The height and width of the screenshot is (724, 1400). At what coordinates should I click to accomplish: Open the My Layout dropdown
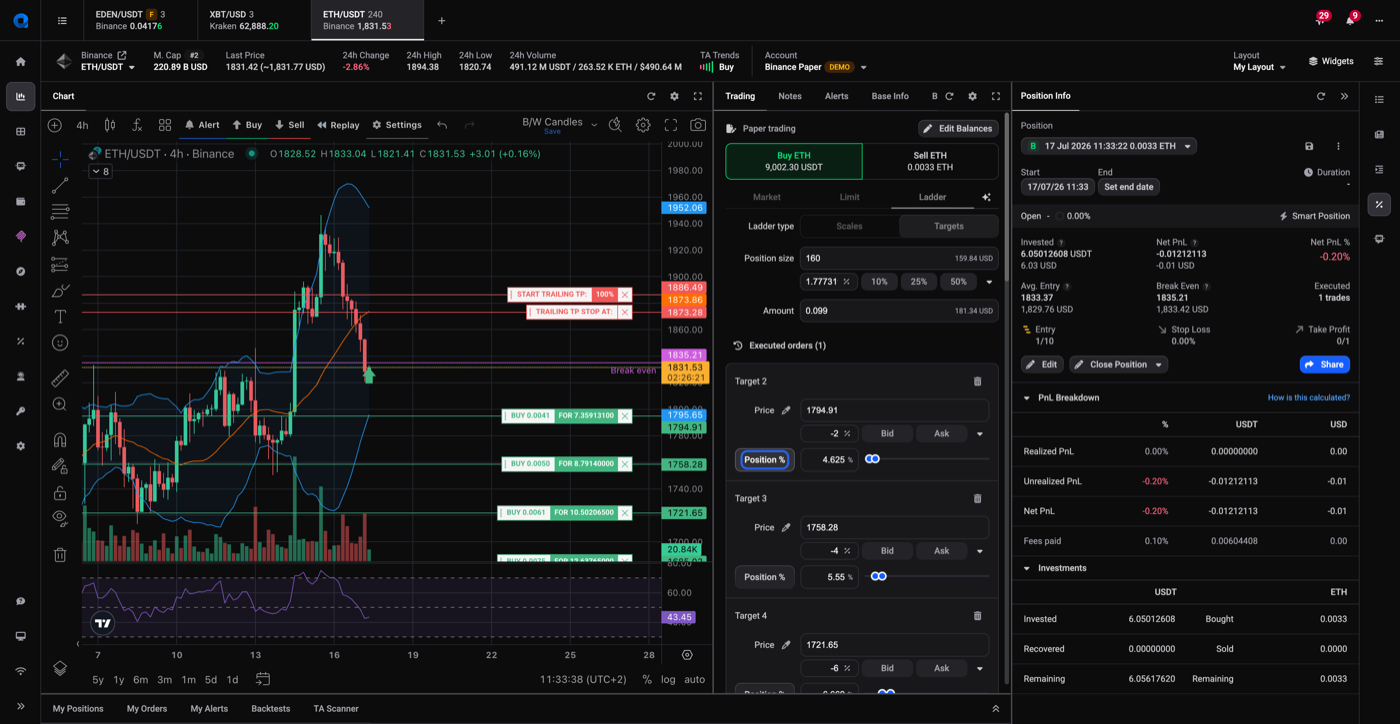[x=1260, y=67]
